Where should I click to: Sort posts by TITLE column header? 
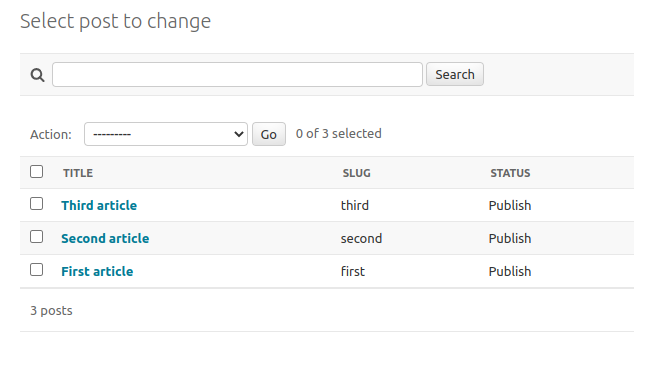coord(78,173)
